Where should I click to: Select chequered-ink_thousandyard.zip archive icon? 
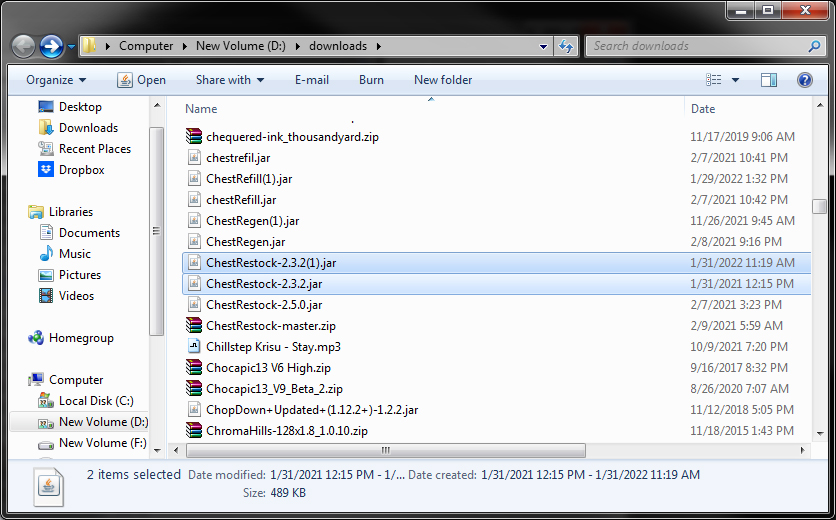point(194,137)
